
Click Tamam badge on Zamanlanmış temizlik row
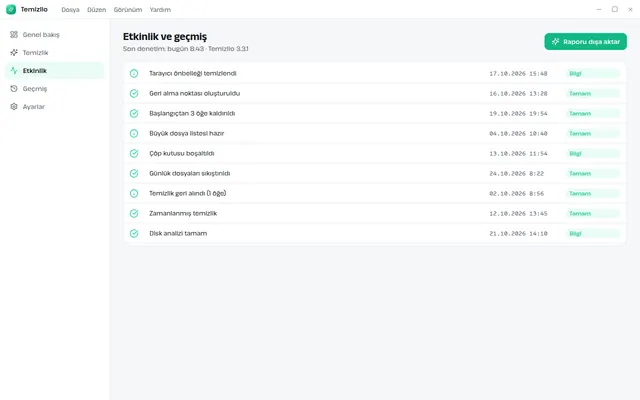(593, 213)
